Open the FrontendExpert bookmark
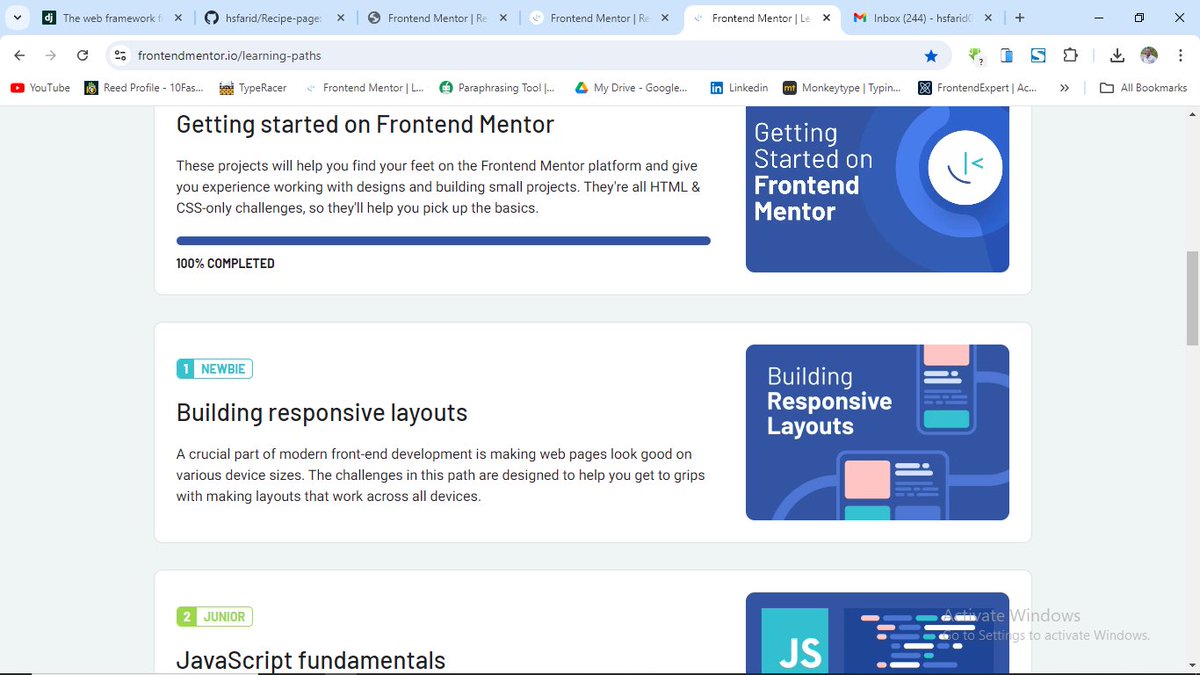The height and width of the screenshot is (675, 1200). (978, 88)
